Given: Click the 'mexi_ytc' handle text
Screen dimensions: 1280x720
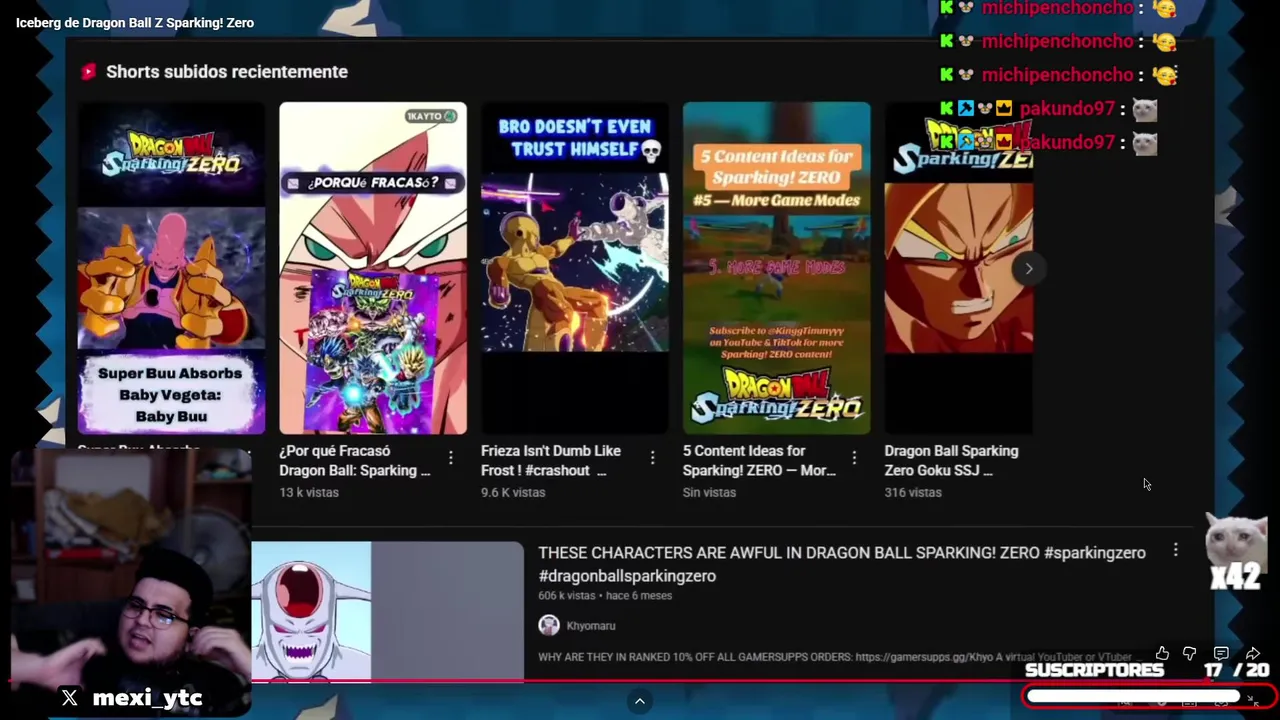Looking at the screenshot, I should click(x=148, y=698).
